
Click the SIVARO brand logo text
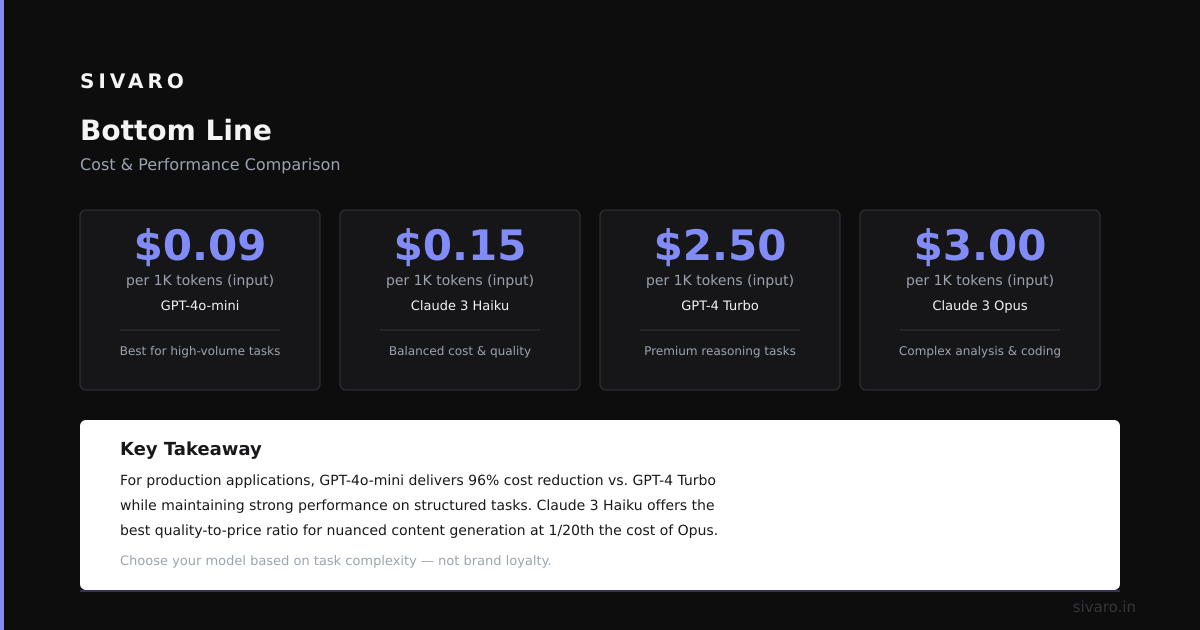[132, 81]
